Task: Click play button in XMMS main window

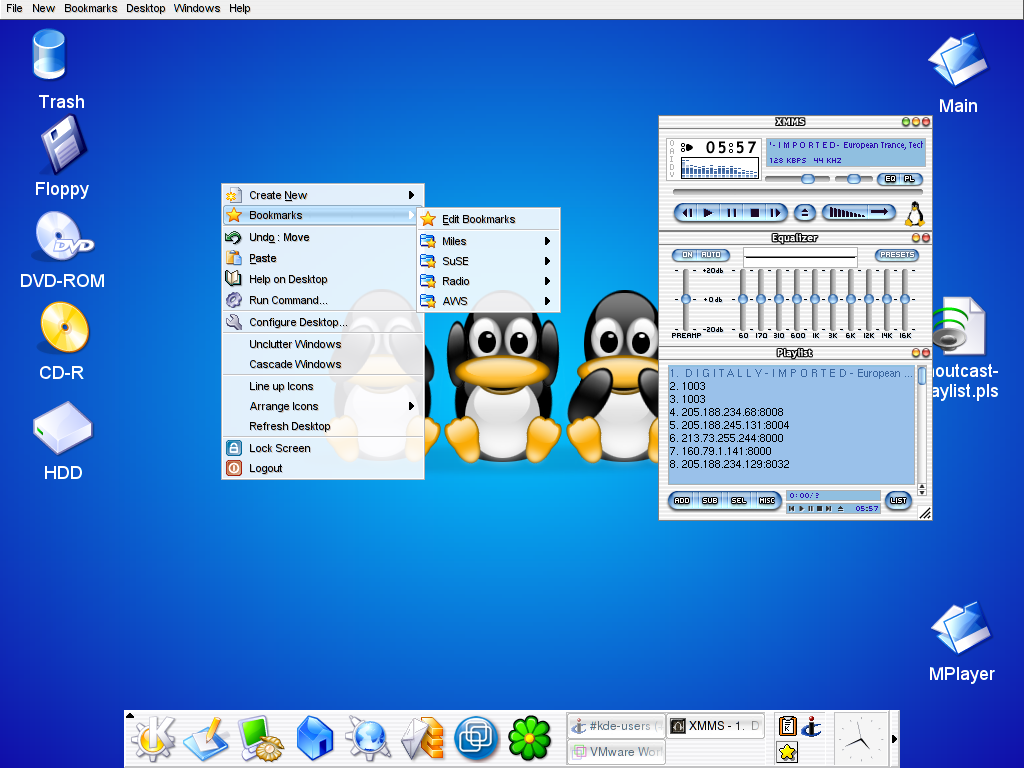Action: point(708,212)
